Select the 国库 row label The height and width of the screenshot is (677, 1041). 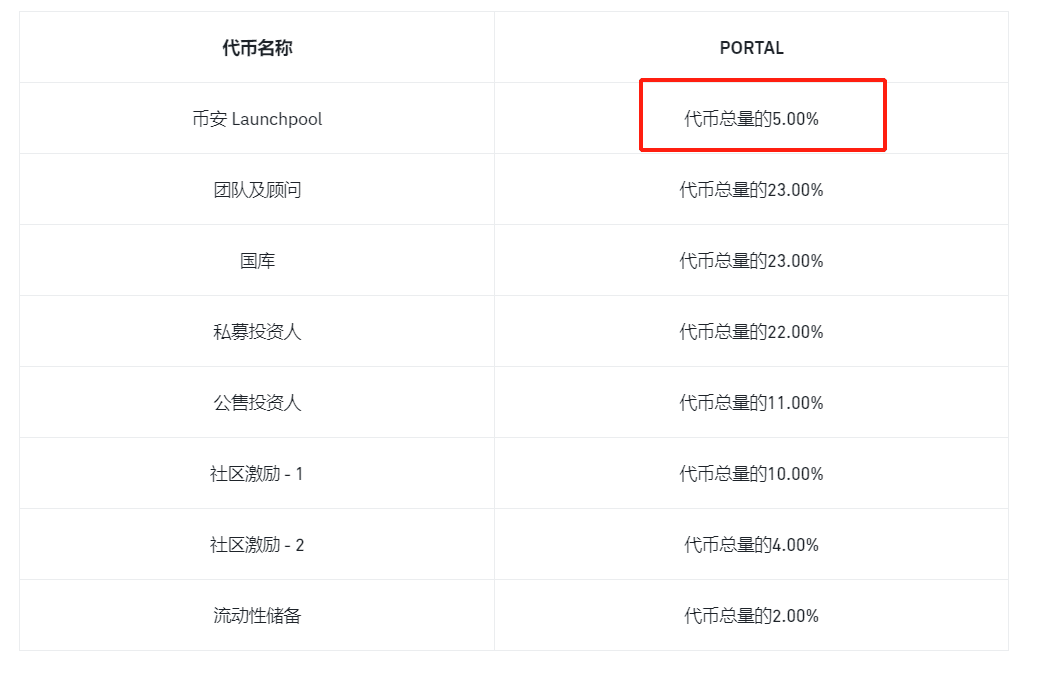[x=257, y=261]
